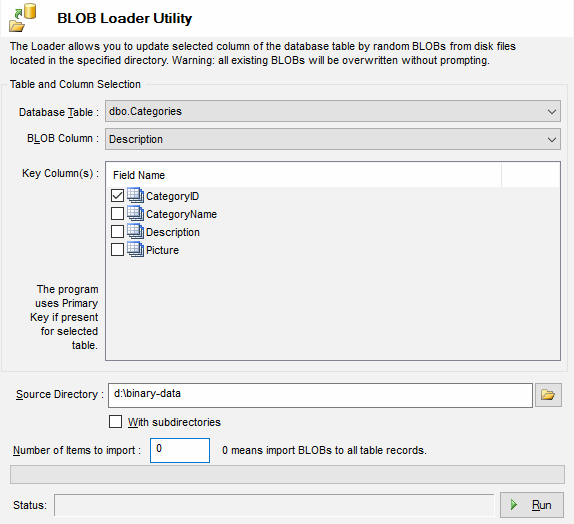Click the With subdirectories label text
Image resolution: width=574 pixels, height=524 pixels.
[174, 422]
